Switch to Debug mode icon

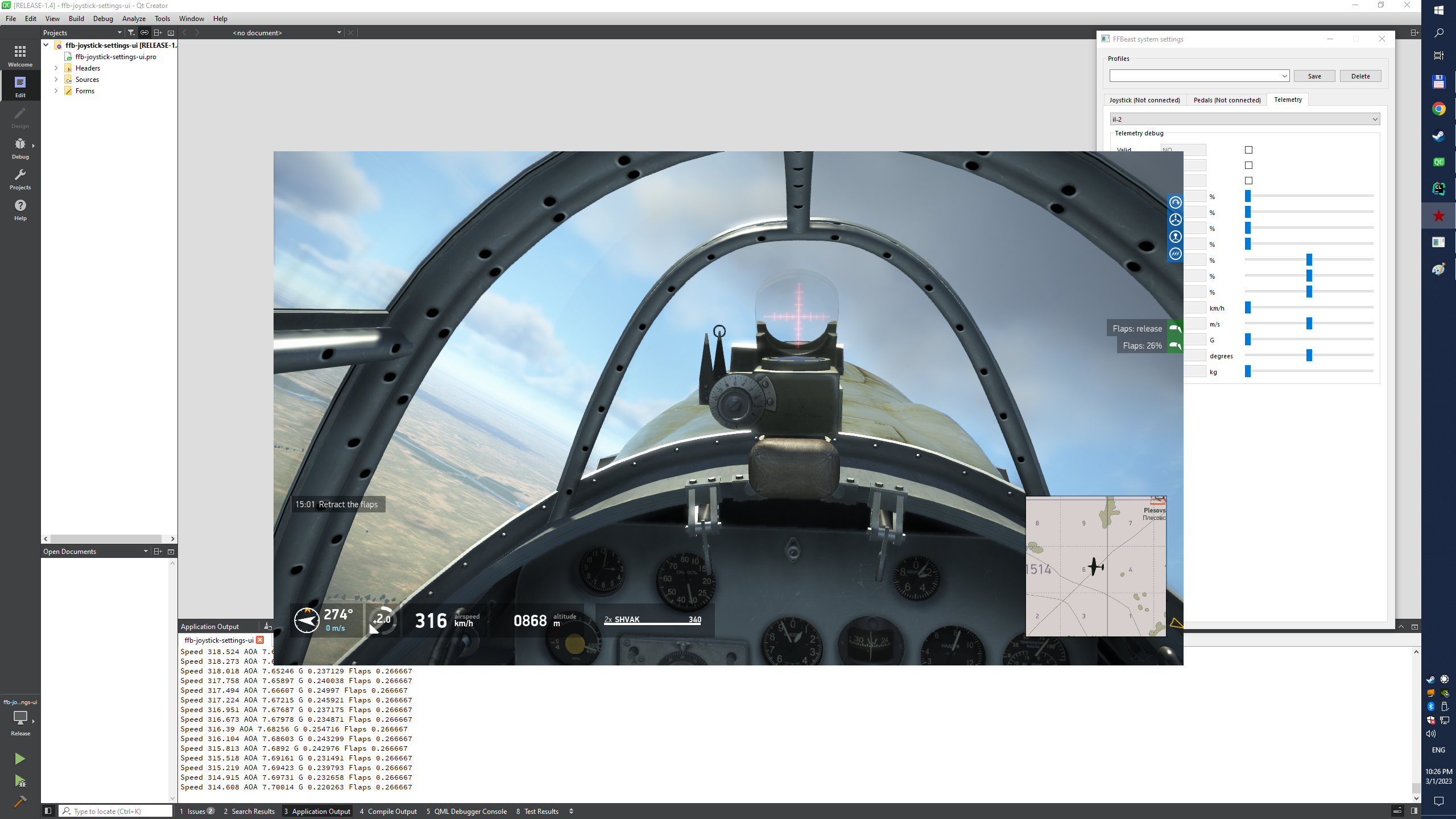[20, 148]
